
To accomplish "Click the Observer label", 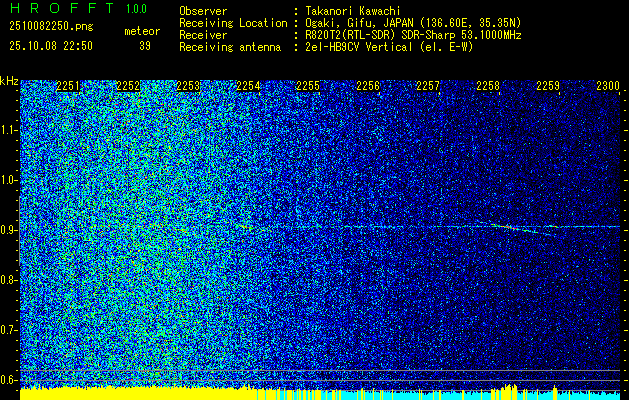I will [x=203, y=11].
